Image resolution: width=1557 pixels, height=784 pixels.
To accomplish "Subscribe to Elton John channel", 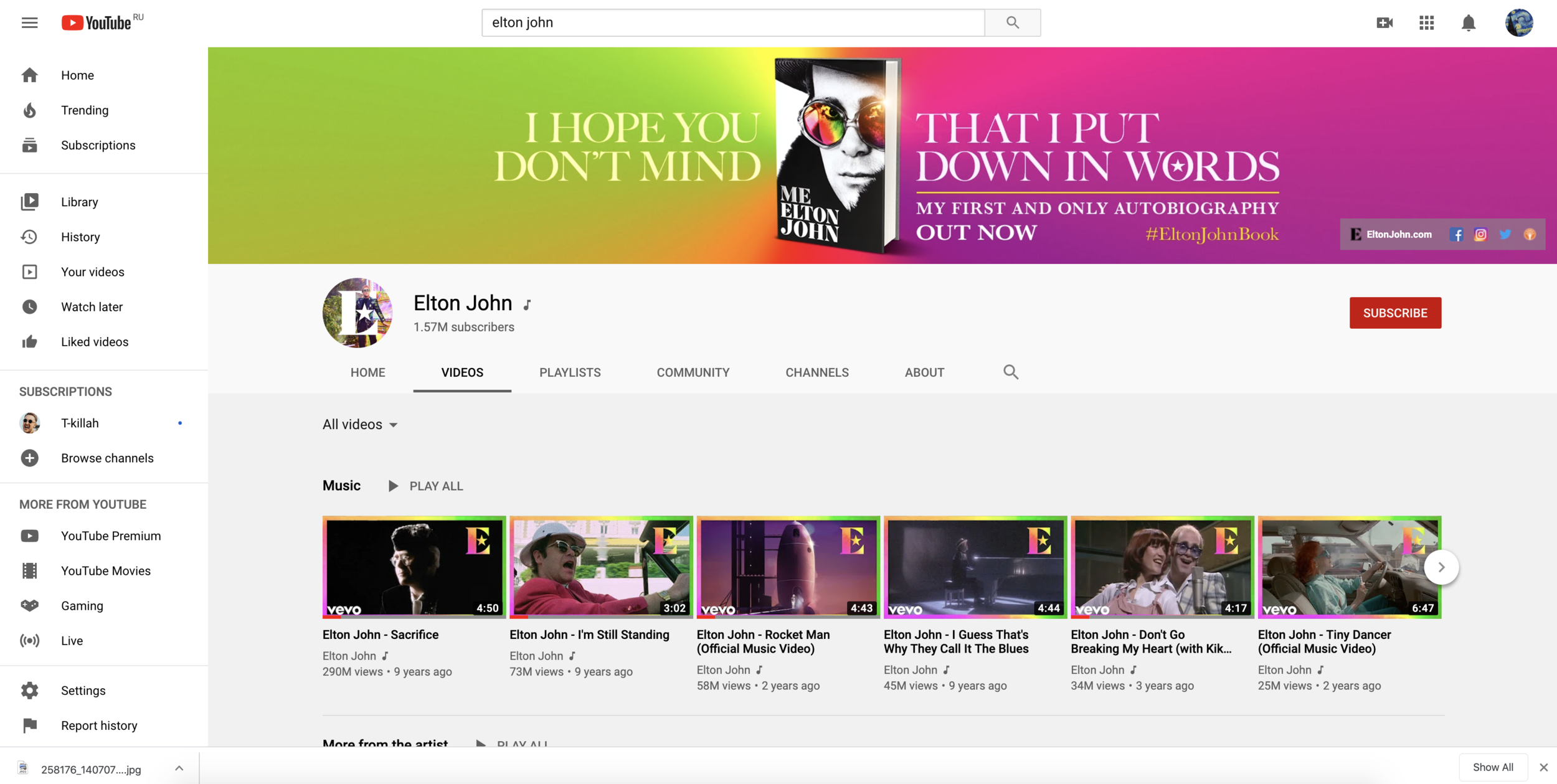I will coord(1394,313).
